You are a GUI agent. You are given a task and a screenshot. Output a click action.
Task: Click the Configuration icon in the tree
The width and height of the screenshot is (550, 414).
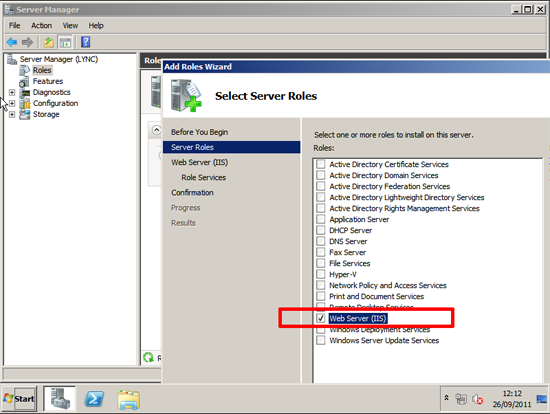pos(25,104)
